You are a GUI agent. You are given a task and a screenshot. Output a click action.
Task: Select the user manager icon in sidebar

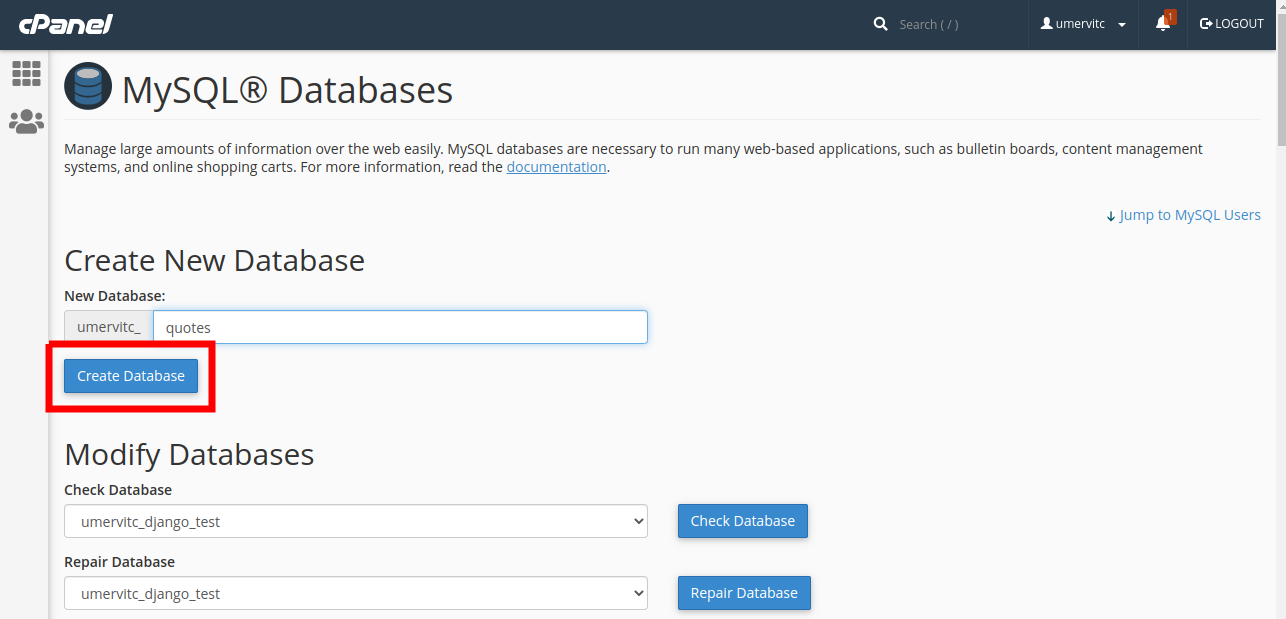point(26,121)
